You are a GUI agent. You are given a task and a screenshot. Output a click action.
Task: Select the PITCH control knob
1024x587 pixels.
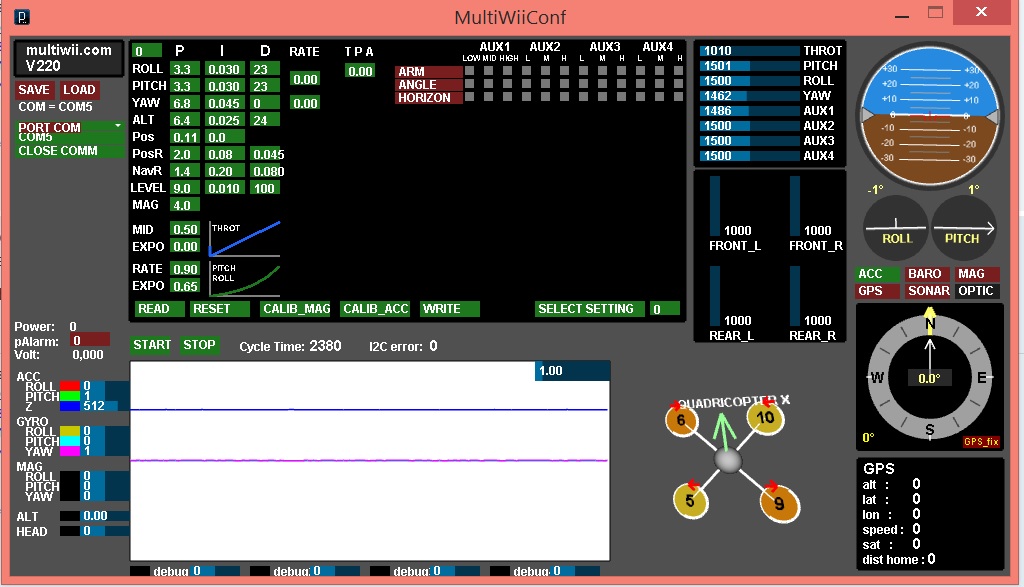963,228
